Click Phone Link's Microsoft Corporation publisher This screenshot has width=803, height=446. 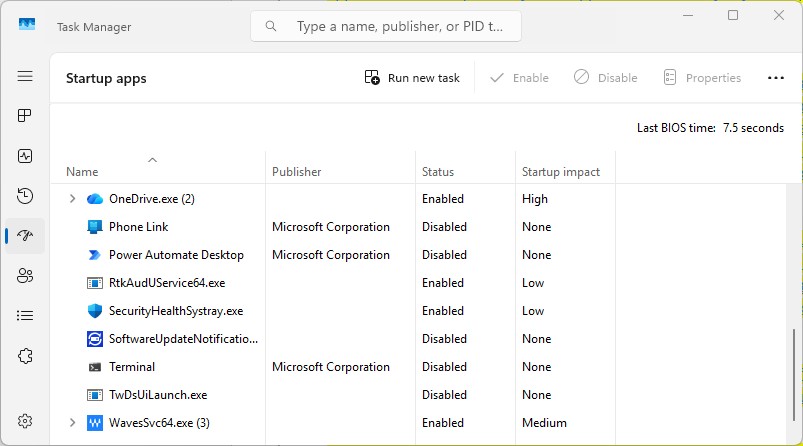(x=331, y=227)
